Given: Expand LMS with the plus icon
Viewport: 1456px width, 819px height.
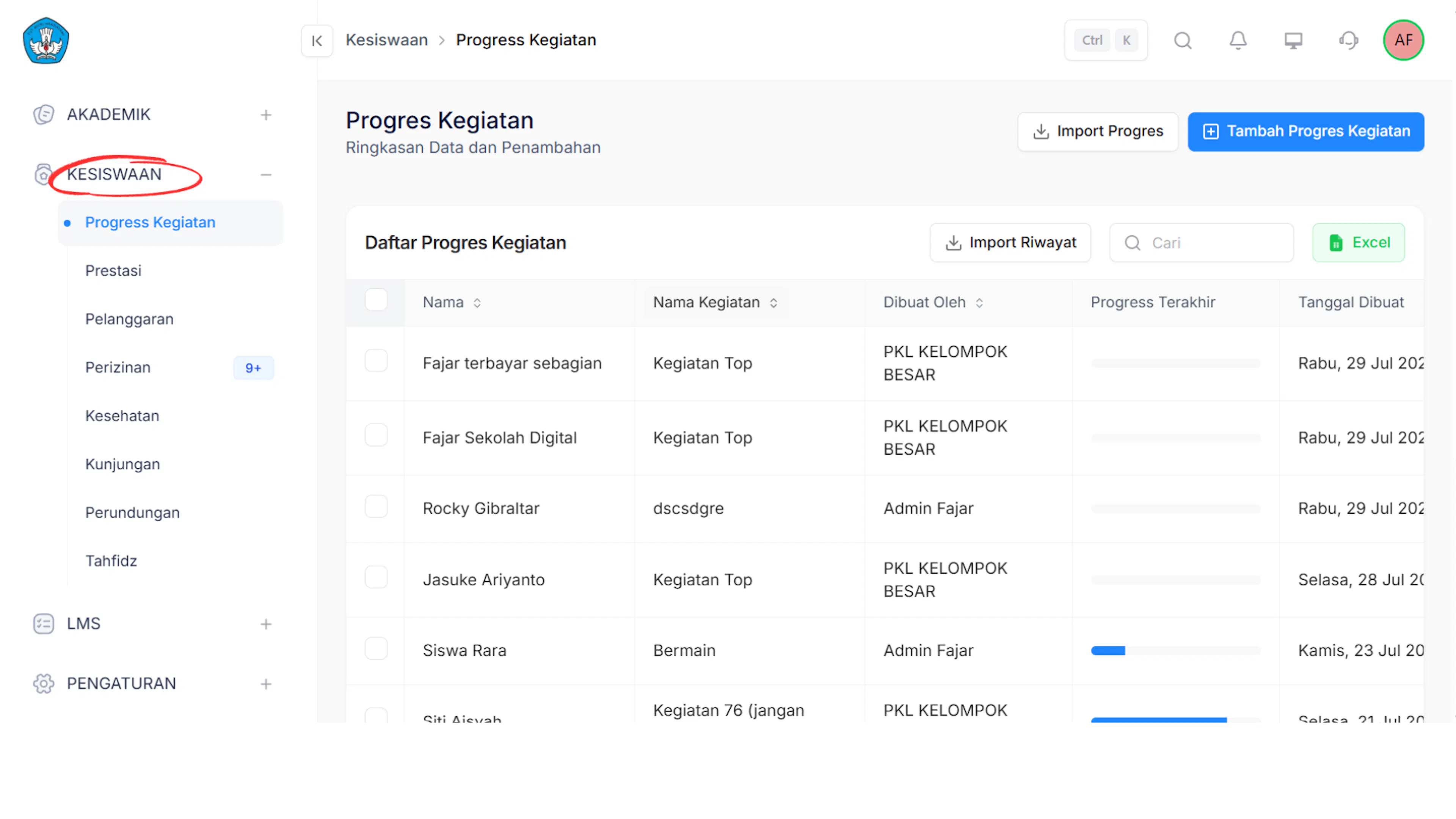Looking at the screenshot, I should 266,624.
